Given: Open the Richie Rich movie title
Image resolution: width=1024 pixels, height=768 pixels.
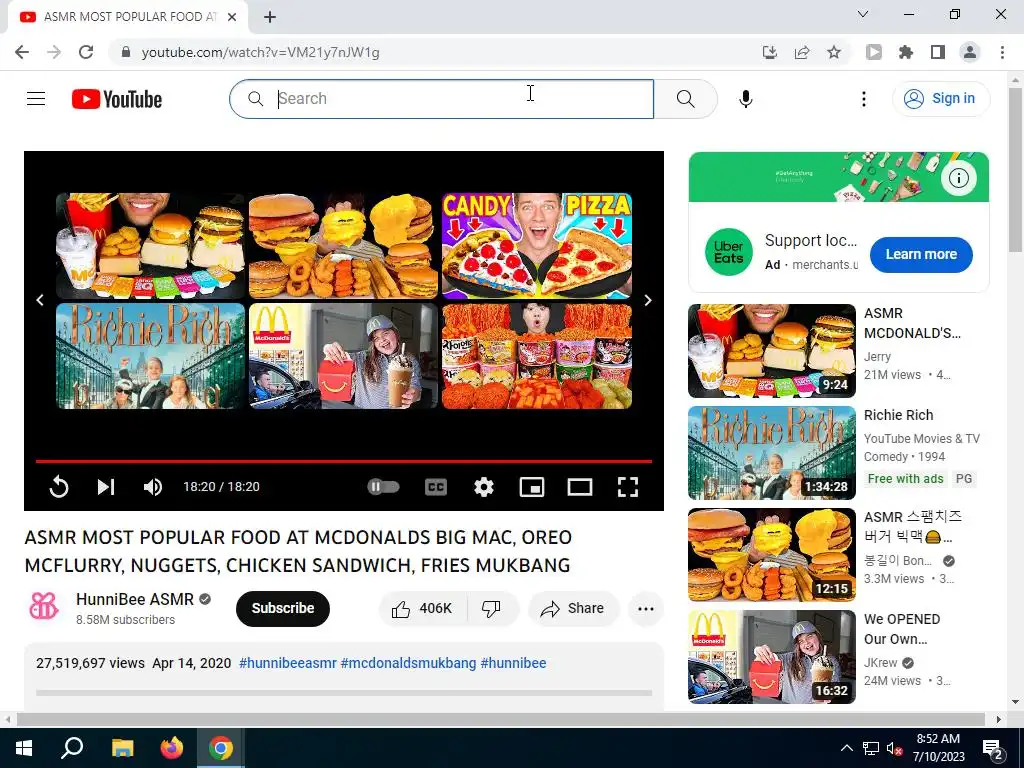Looking at the screenshot, I should (x=899, y=415).
